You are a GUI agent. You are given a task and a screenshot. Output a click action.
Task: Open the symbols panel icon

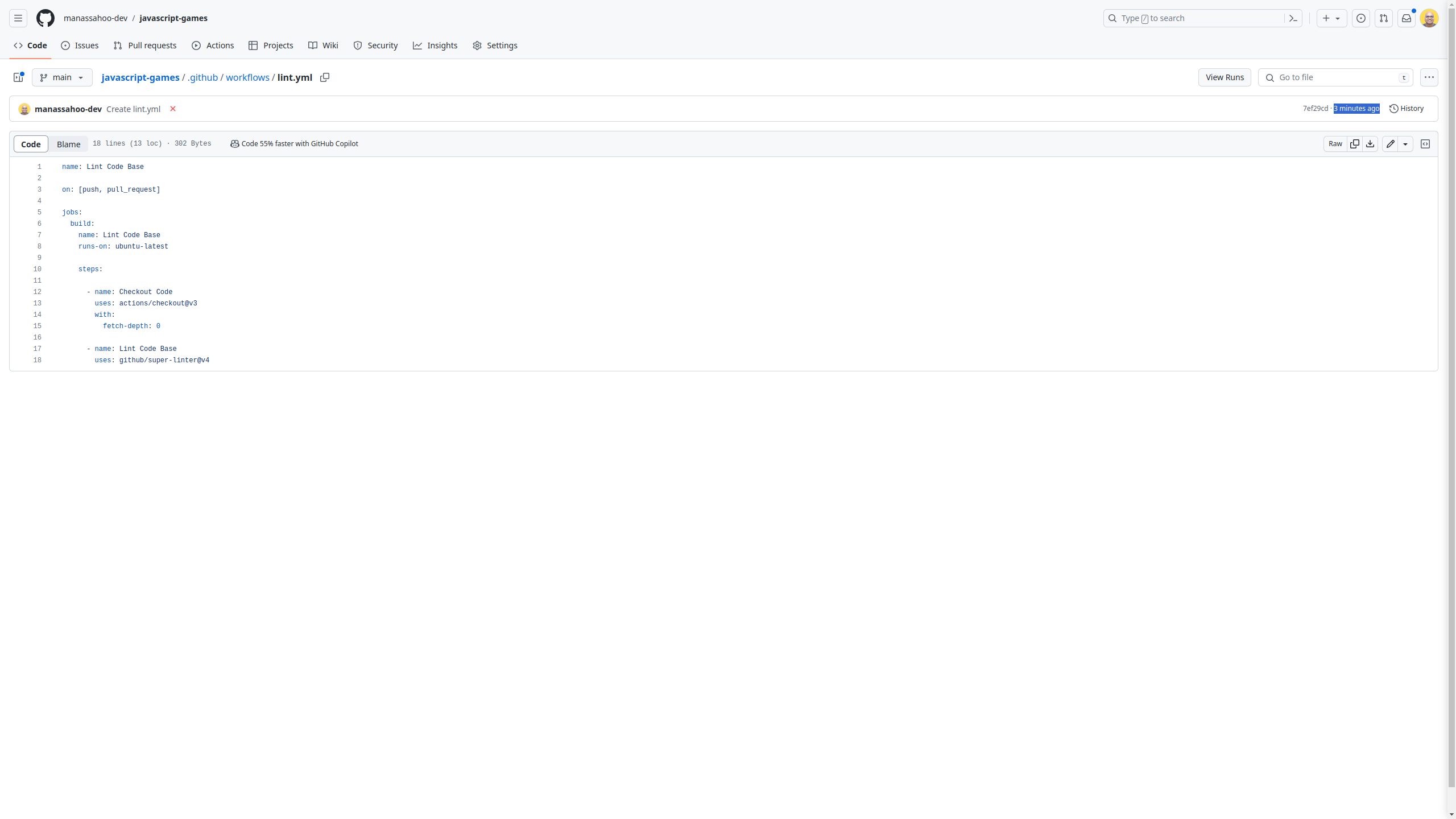point(1425,144)
